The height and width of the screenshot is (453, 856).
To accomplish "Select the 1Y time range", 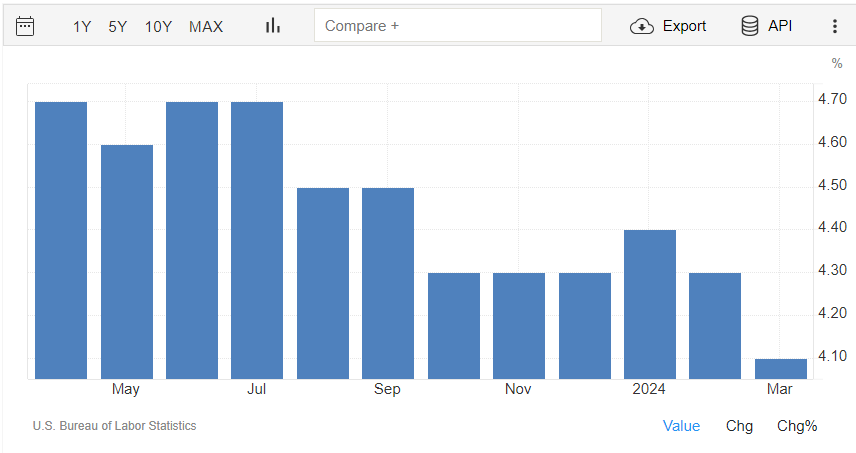I will pos(82,27).
